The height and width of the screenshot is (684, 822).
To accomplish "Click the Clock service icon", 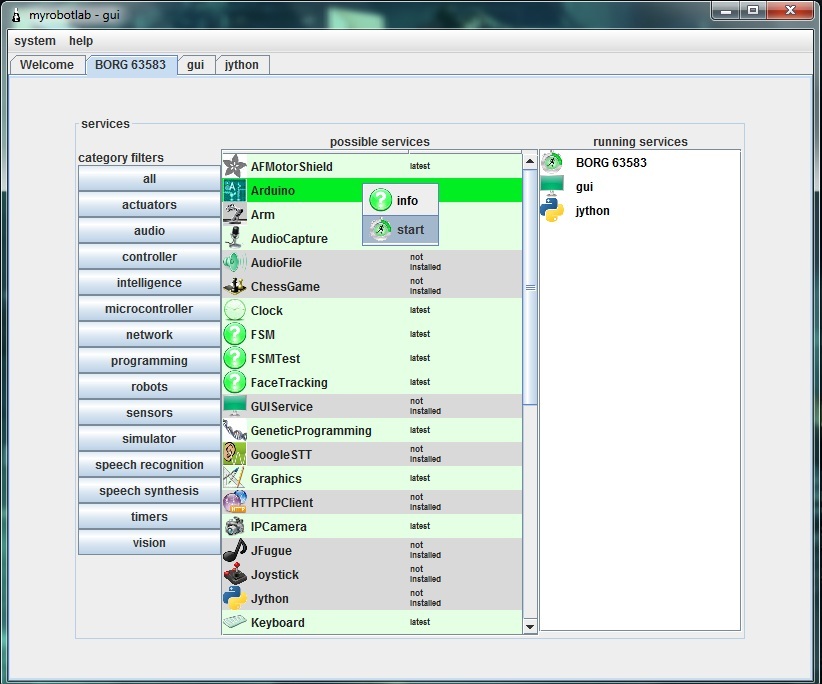I will click(x=234, y=310).
